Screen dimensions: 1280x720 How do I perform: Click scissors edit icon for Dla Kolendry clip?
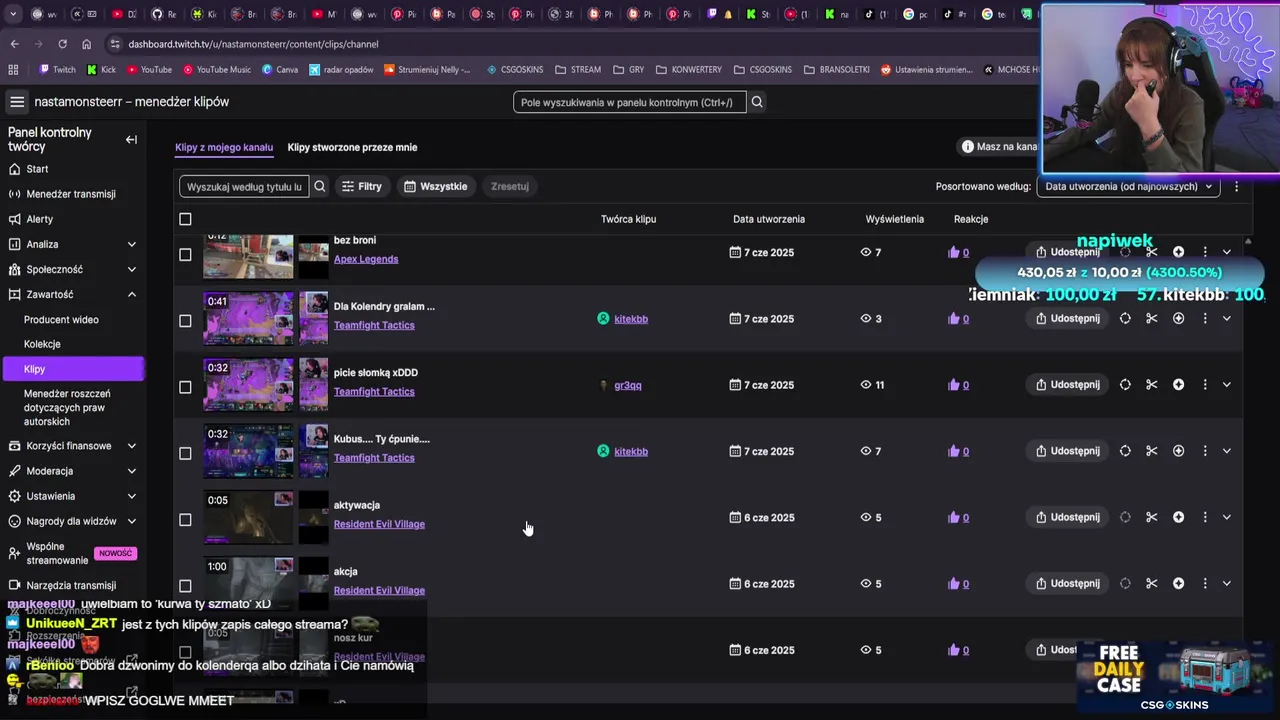click(1152, 319)
